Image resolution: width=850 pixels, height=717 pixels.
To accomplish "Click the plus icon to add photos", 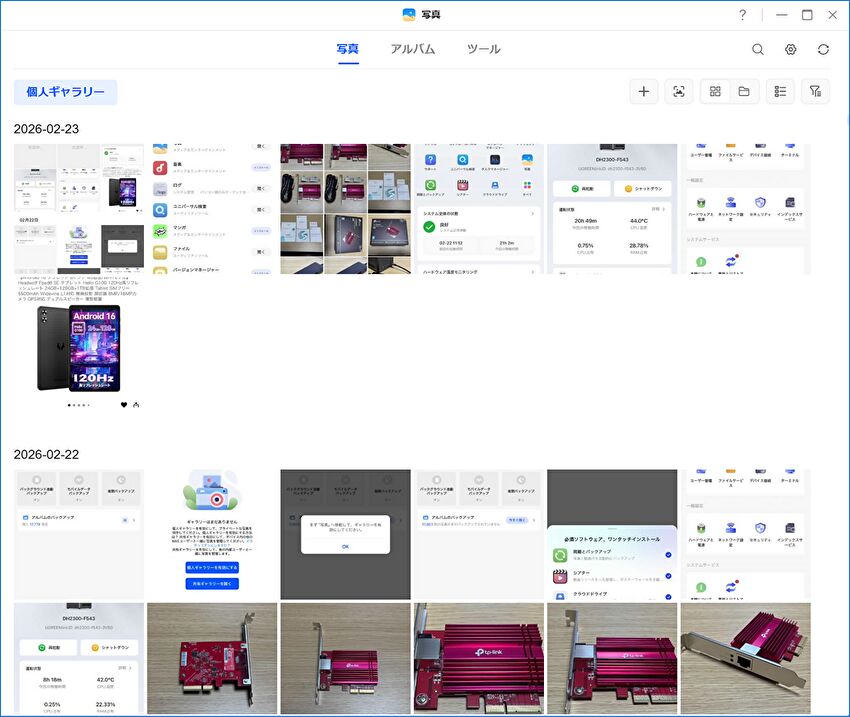I will 644,92.
